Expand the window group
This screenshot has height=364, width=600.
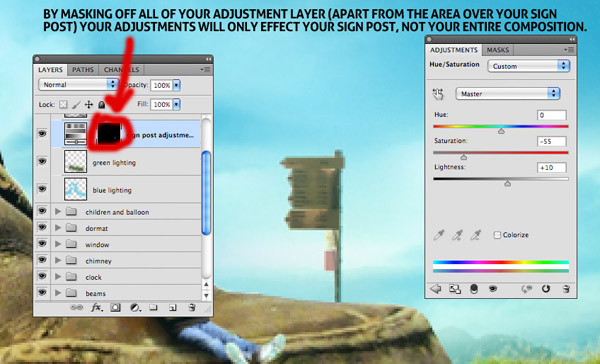tap(58, 244)
